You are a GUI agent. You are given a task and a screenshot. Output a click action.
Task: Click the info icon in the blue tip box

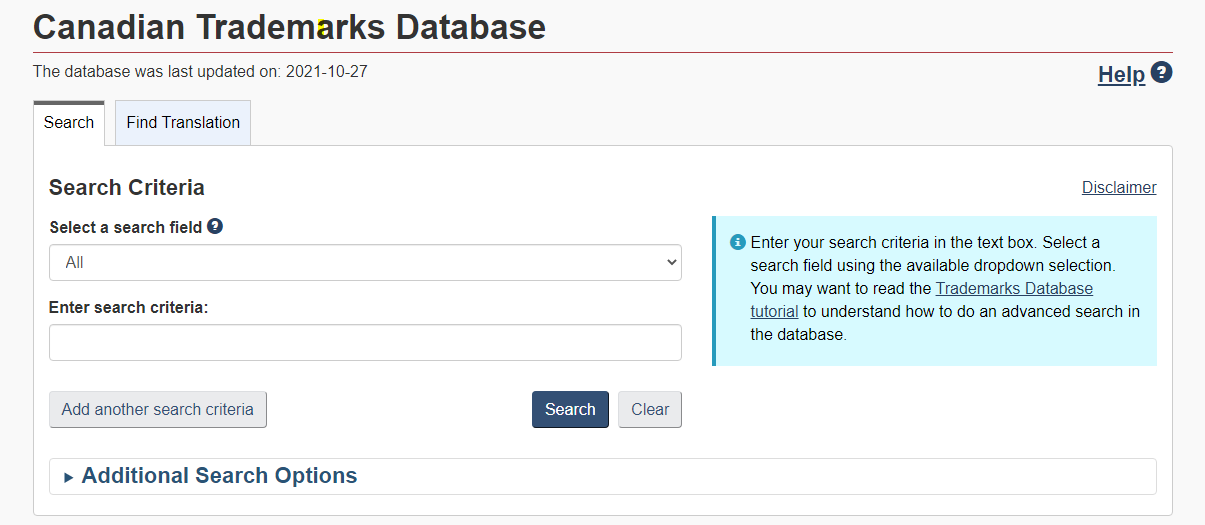pyautogui.click(x=738, y=242)
